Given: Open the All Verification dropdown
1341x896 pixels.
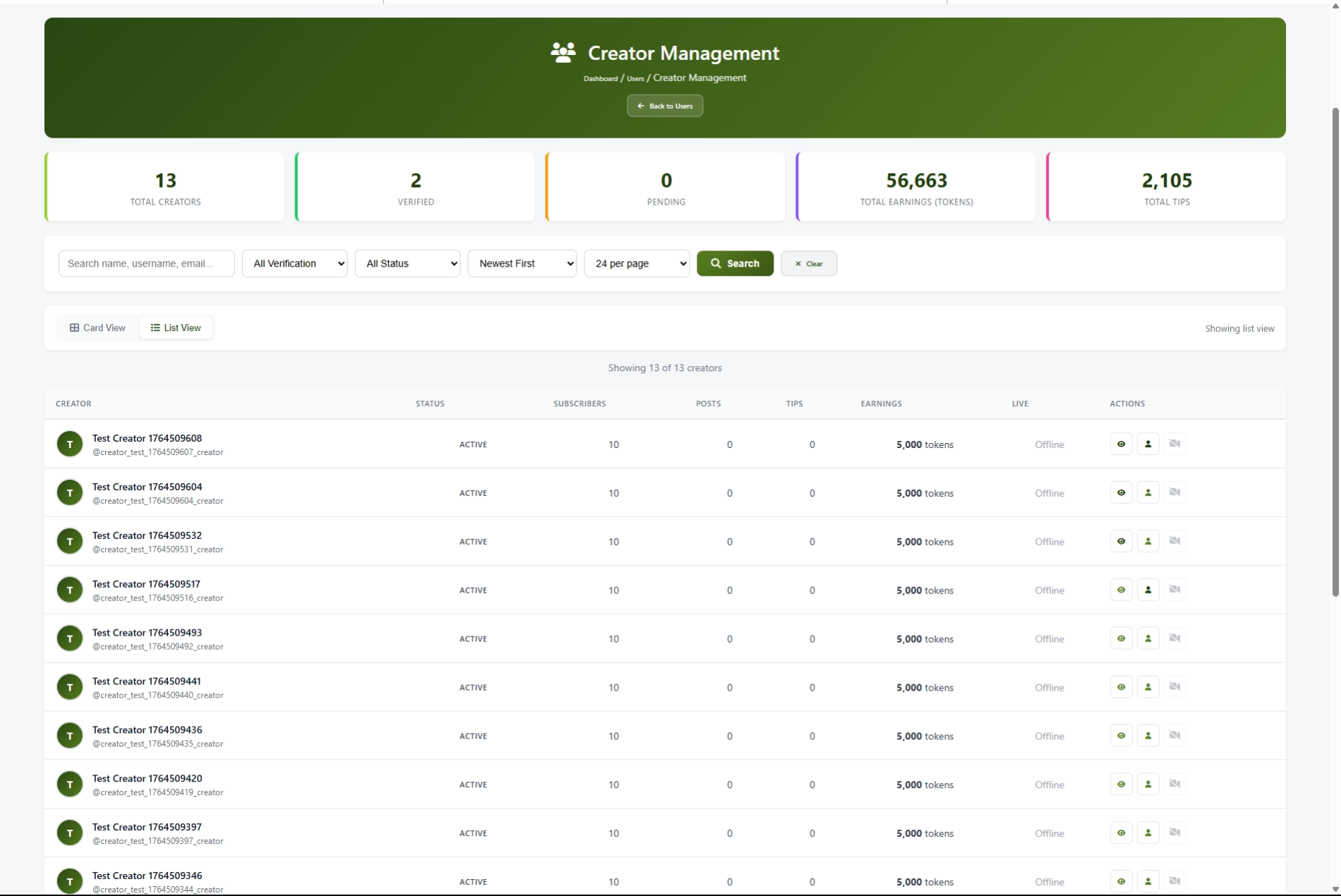Looking at the screenshot, I should pyautogui.click(x=294, y=264).
